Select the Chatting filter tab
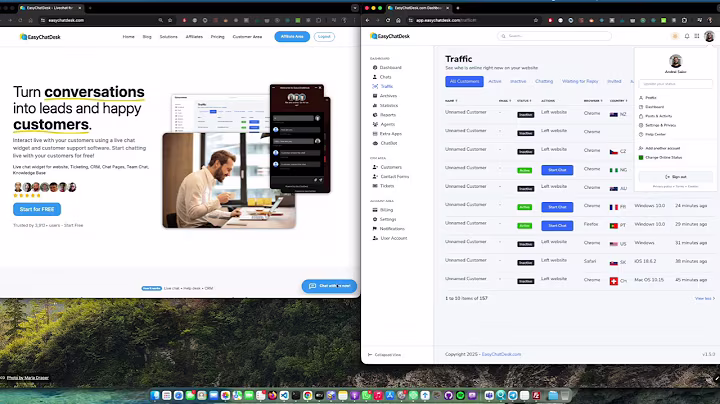Screen dimensions: 720x404 (544, 81)
